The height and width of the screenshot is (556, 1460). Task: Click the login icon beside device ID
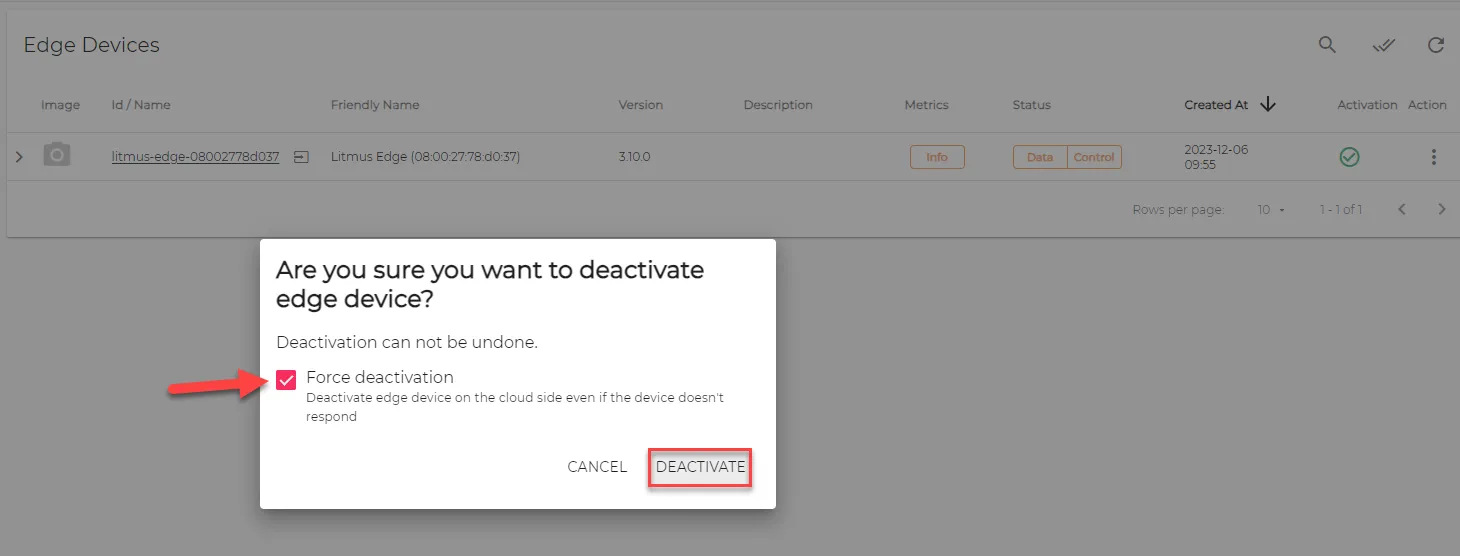(301, 157)
